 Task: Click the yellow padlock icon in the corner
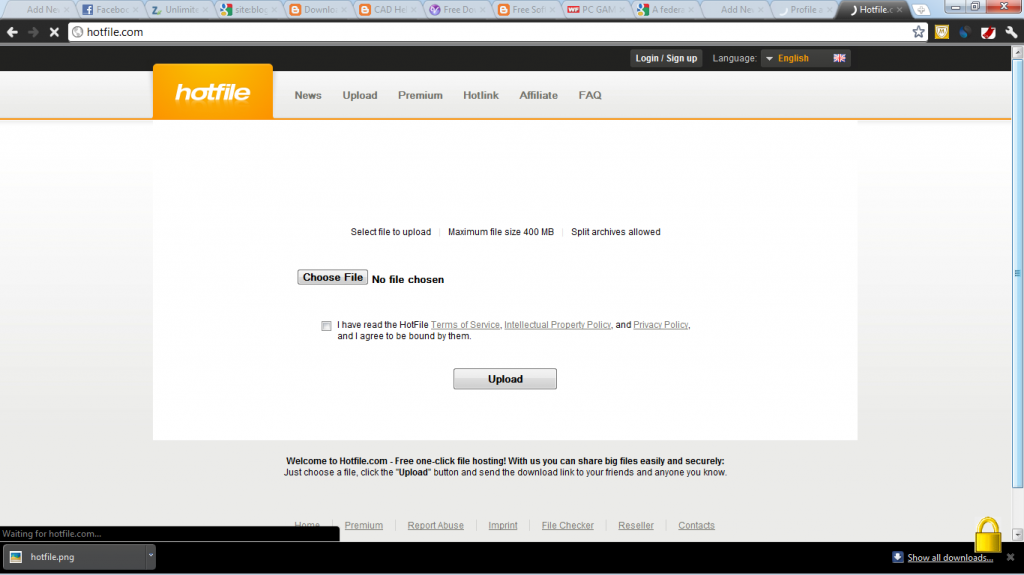tap(987, 534)
